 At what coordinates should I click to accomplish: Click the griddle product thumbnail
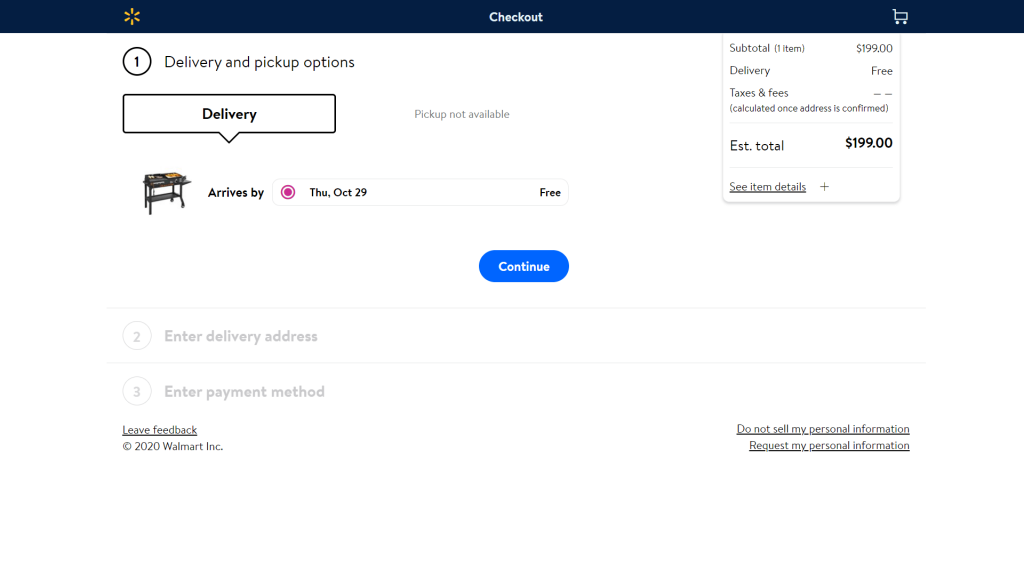click(166, 192)
